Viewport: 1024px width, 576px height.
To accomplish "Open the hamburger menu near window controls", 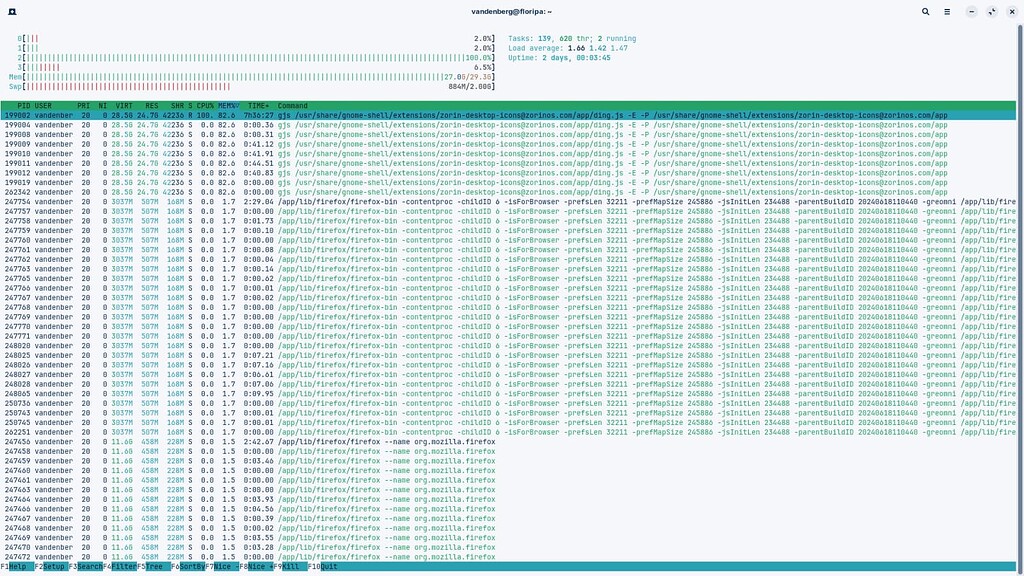I will tap(948, 11).
